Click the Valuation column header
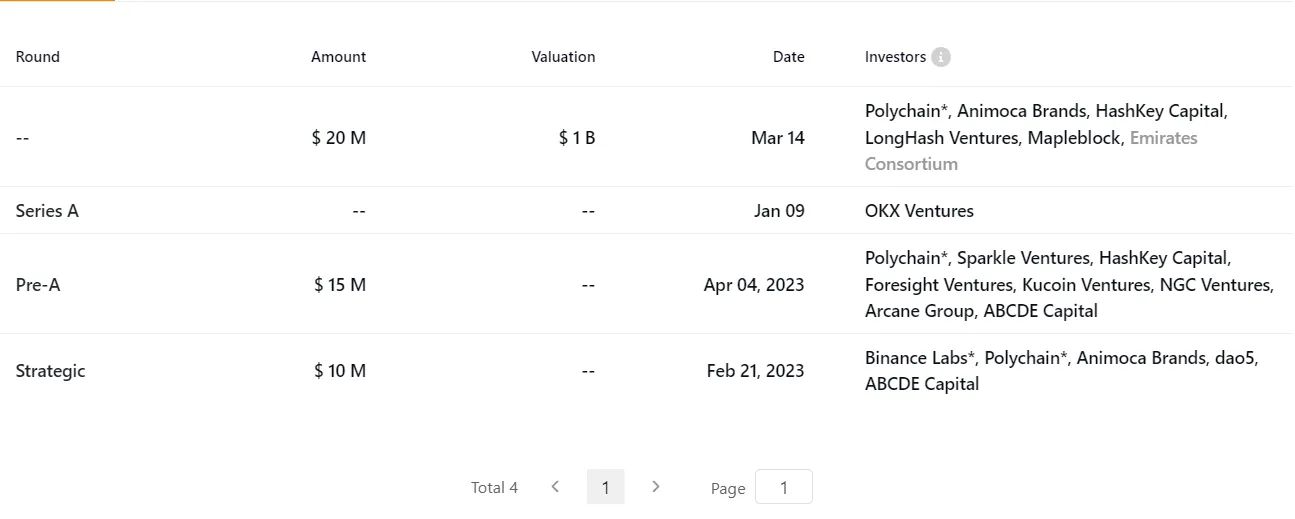 click(563, 57)
